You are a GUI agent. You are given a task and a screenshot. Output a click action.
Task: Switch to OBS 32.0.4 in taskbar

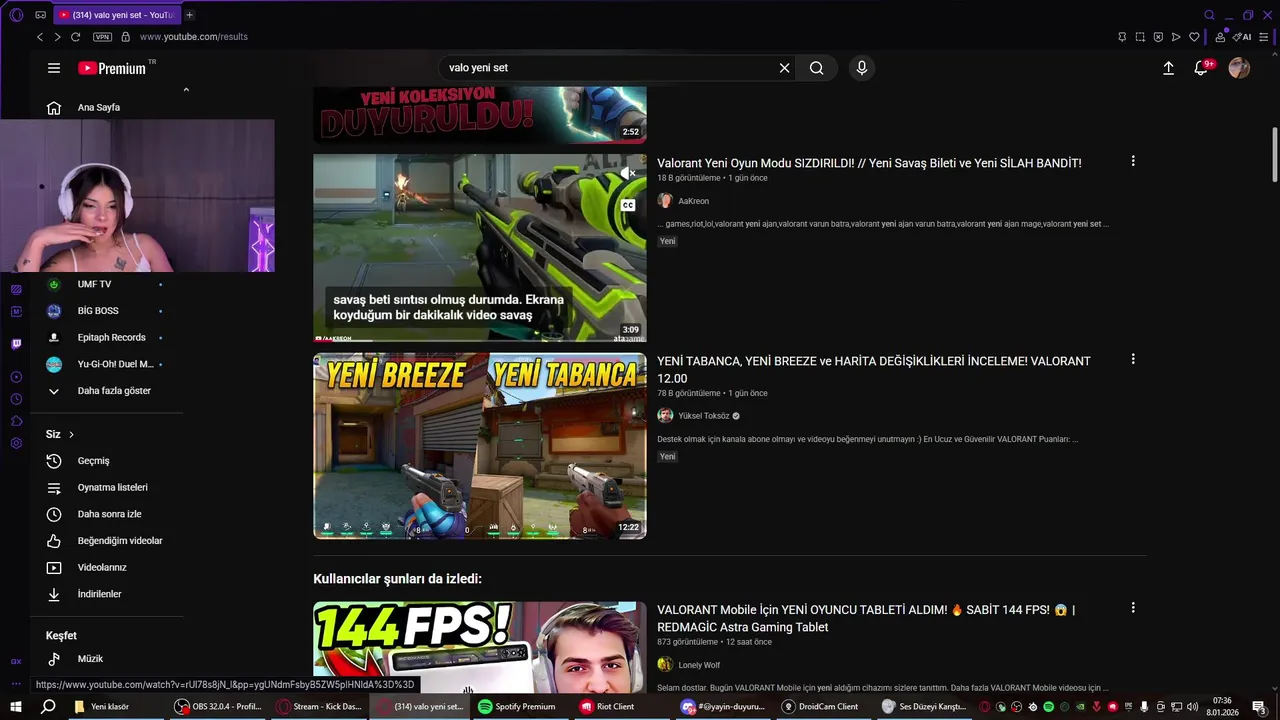coord(217,706)
